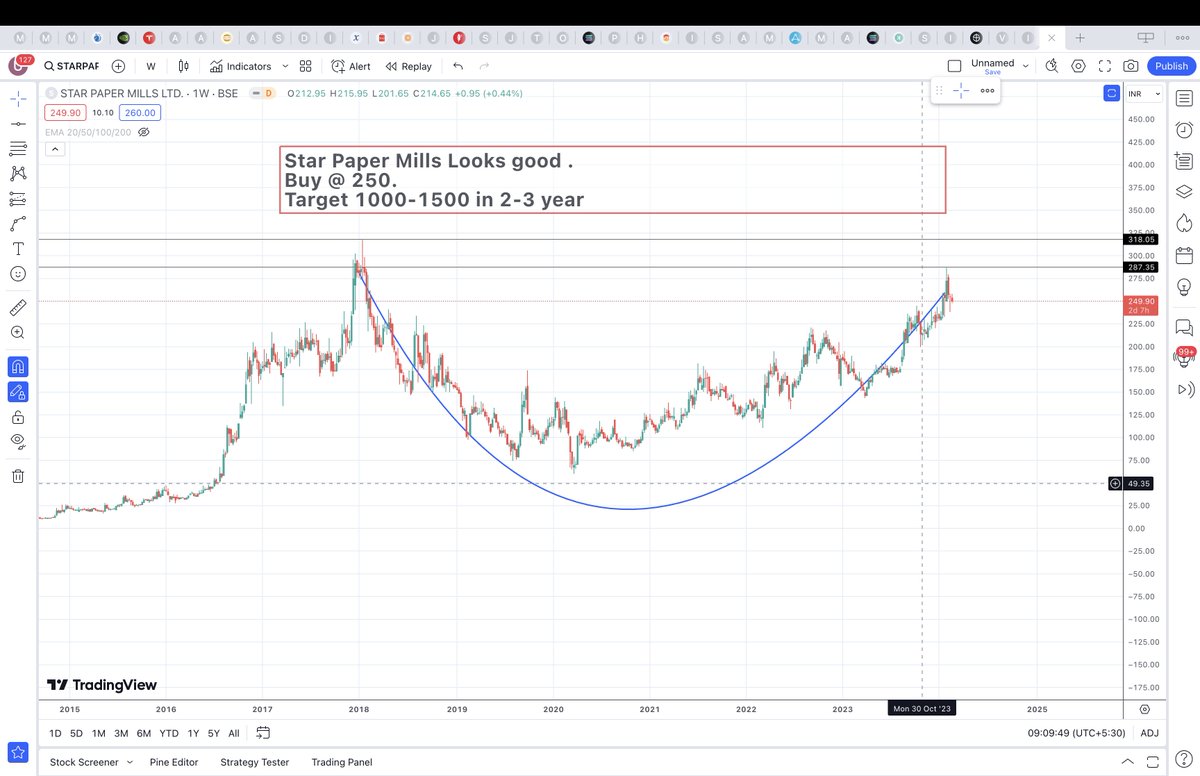
Task: Toggle stay-in-drawing-mode pencil lock
Action: coord(18,392)
